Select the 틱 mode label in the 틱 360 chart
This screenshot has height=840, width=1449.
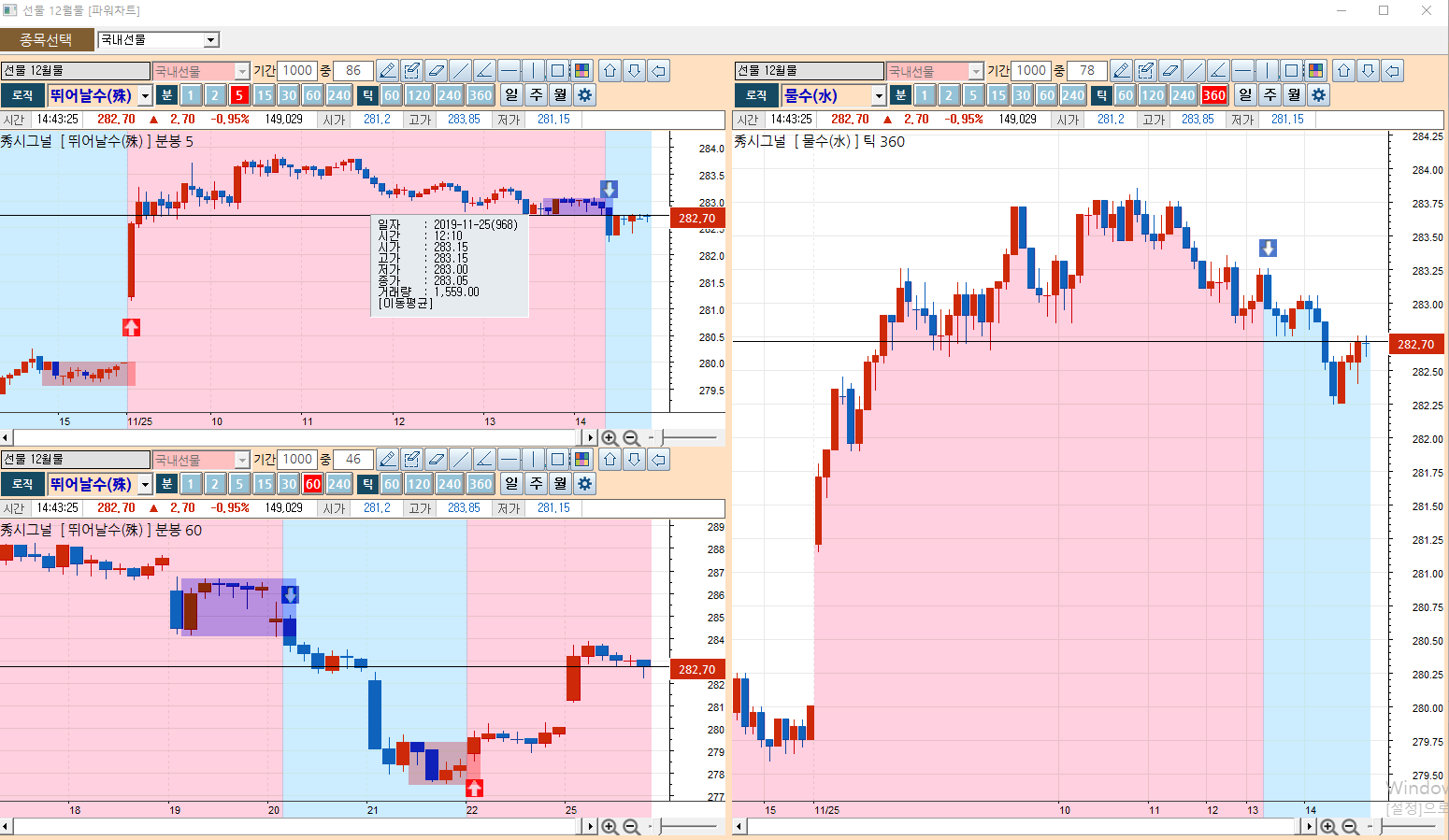click(1101, 95)
